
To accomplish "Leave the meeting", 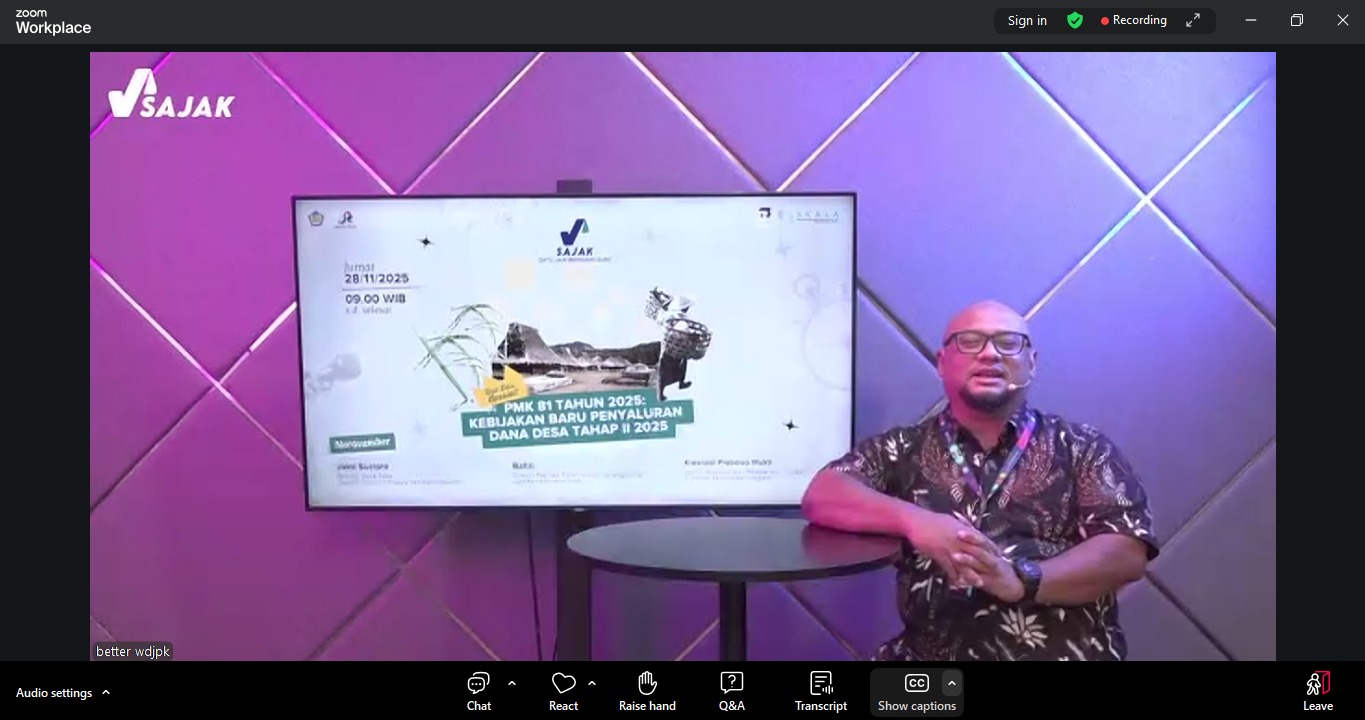I will (x=1317, y=691).
